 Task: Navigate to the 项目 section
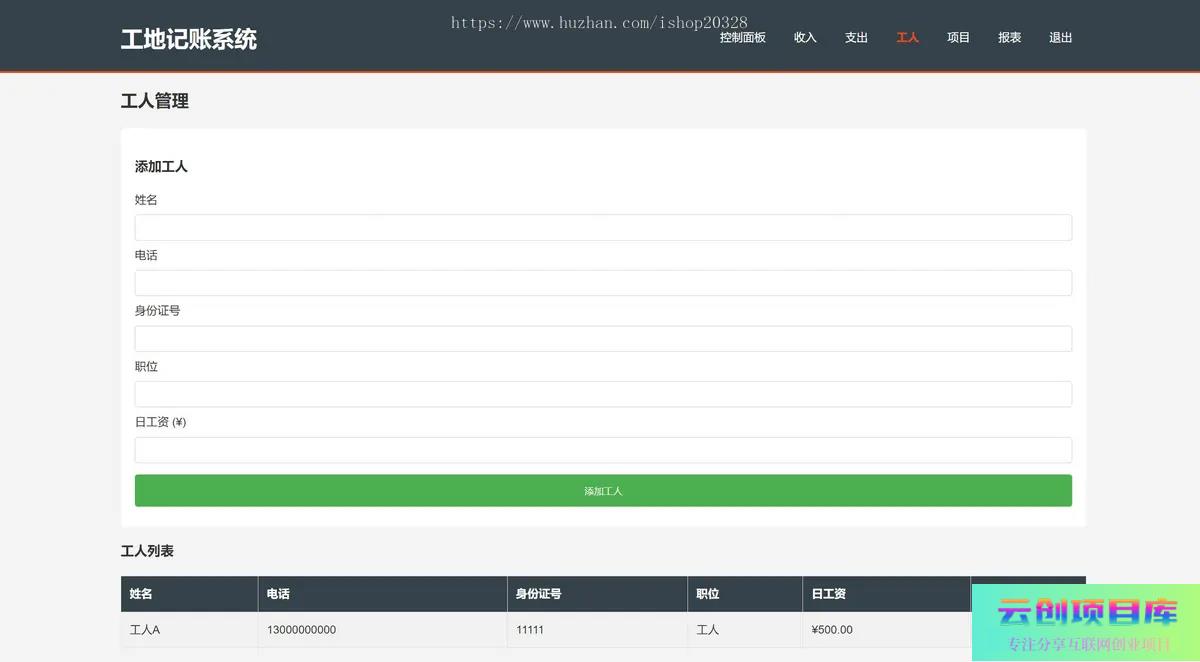click(958, 38)
